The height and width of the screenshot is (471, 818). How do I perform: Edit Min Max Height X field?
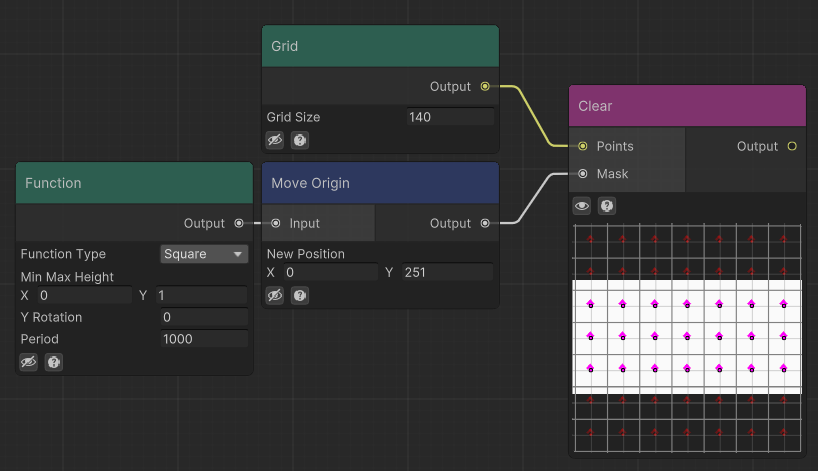[85, 296]
